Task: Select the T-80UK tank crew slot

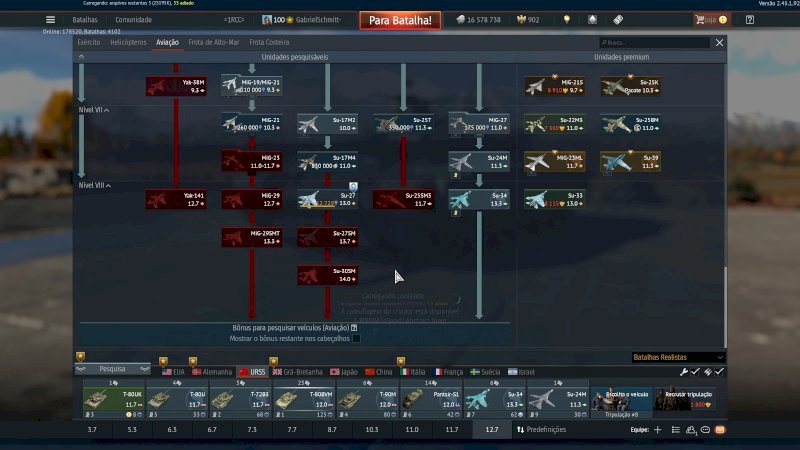Action: coord(112,398)
